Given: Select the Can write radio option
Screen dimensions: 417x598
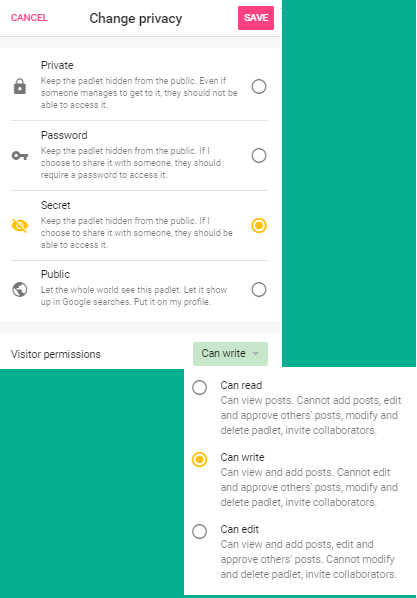Looking at the screenshot, I should (200, 459).
